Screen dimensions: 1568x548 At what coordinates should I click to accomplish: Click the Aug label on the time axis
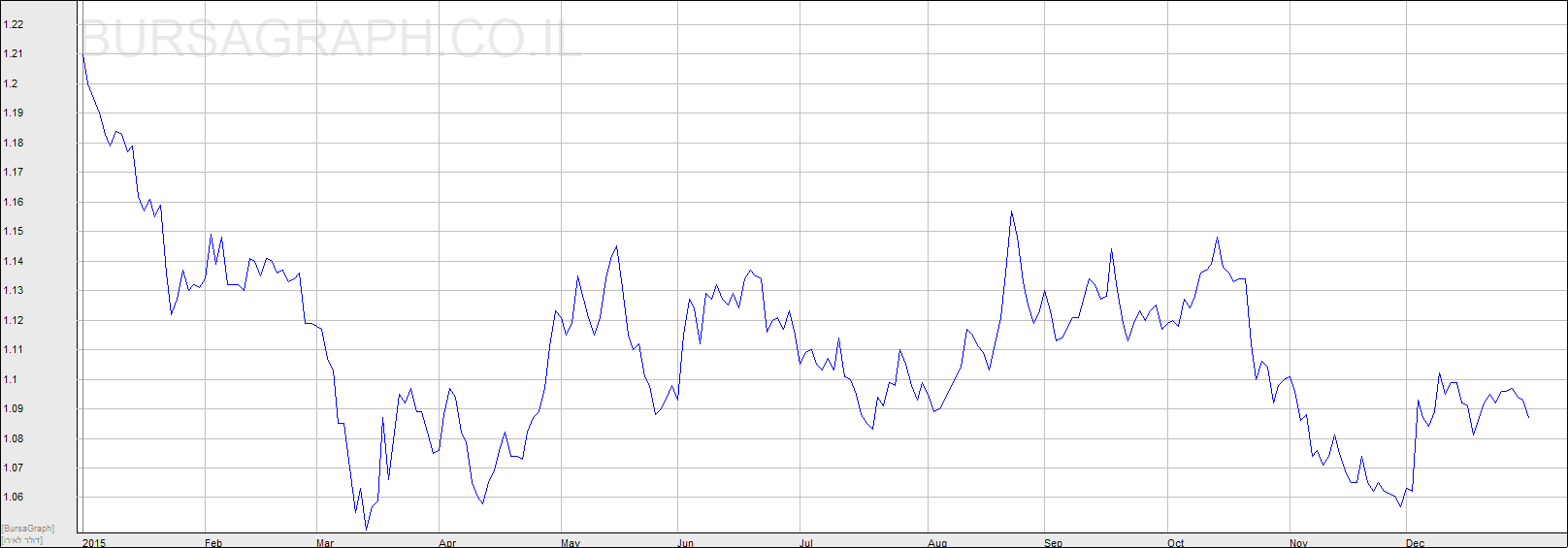click(937, 543)
